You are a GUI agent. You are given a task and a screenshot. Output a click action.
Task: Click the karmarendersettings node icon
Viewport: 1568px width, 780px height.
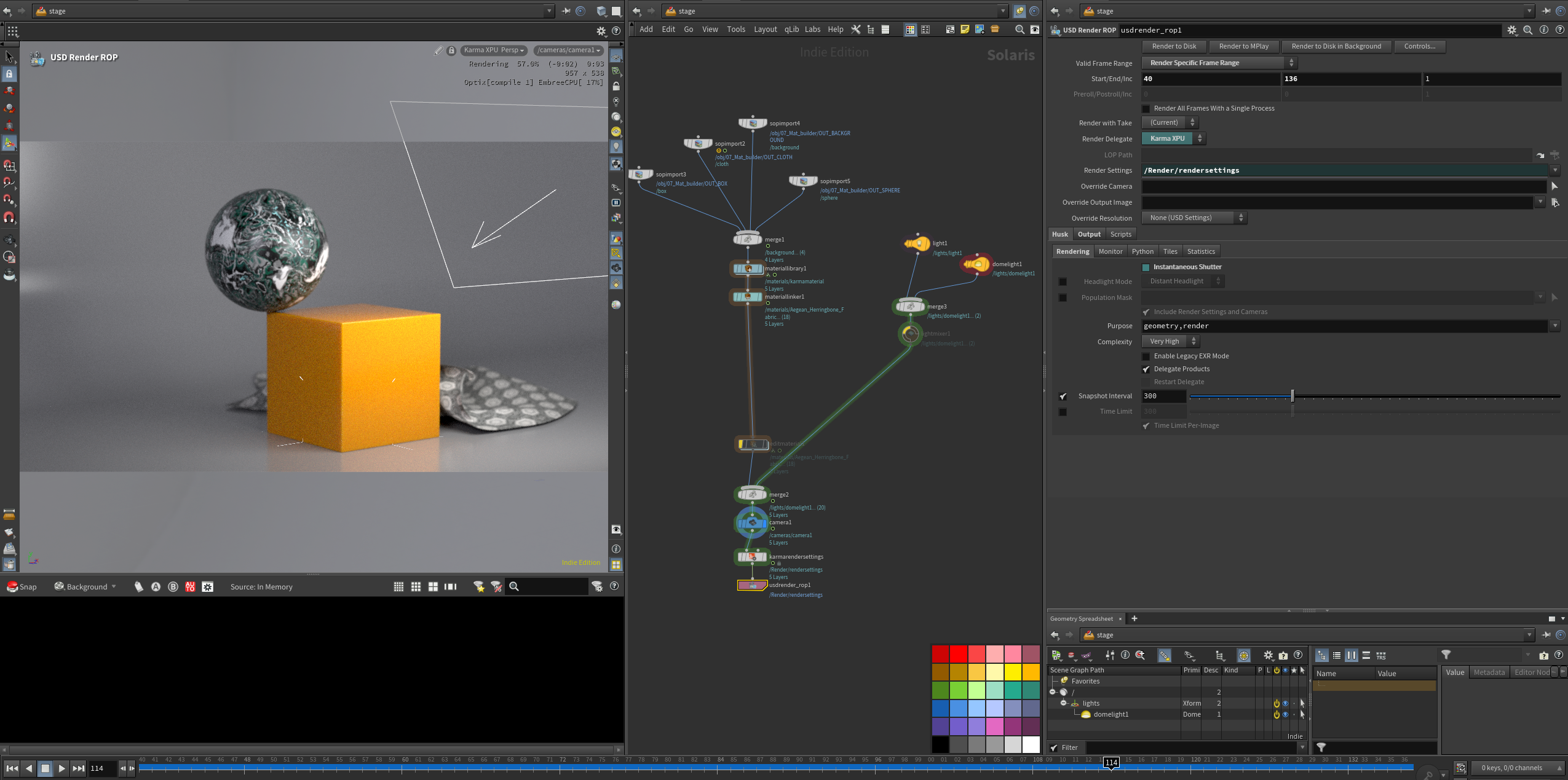coord(752,557)
